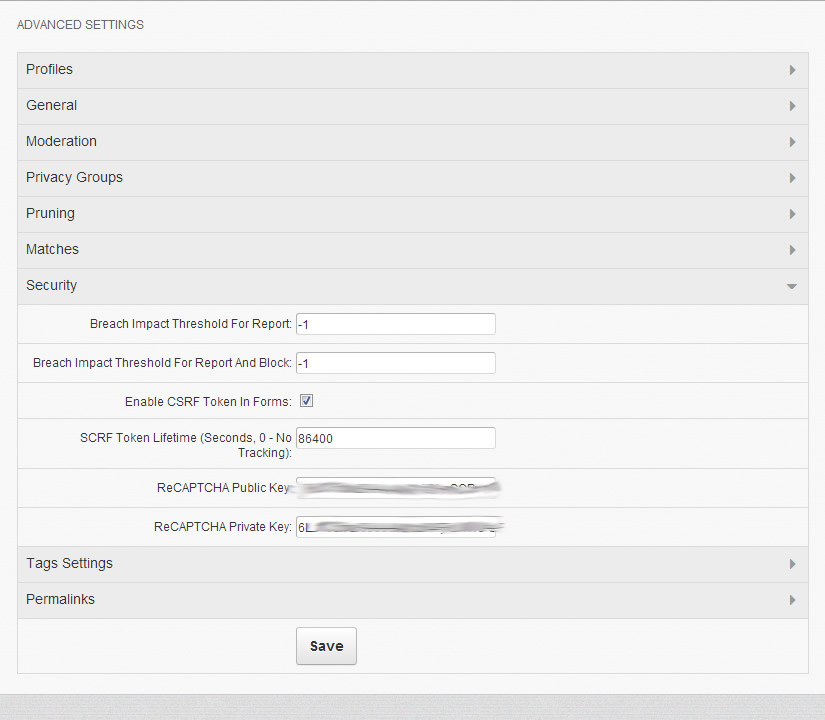Click the arrow icon on General row

pyautogui.click(x=792, y=106)
